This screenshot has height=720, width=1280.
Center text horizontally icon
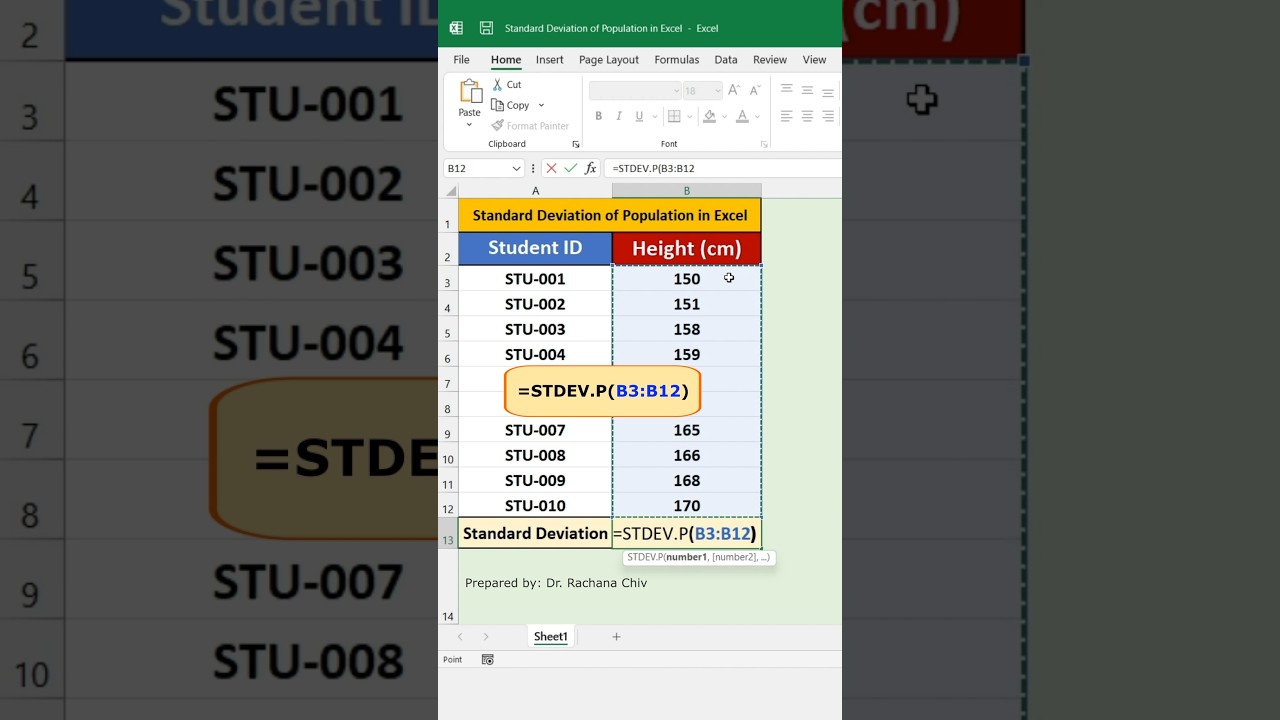pos(807,116)
